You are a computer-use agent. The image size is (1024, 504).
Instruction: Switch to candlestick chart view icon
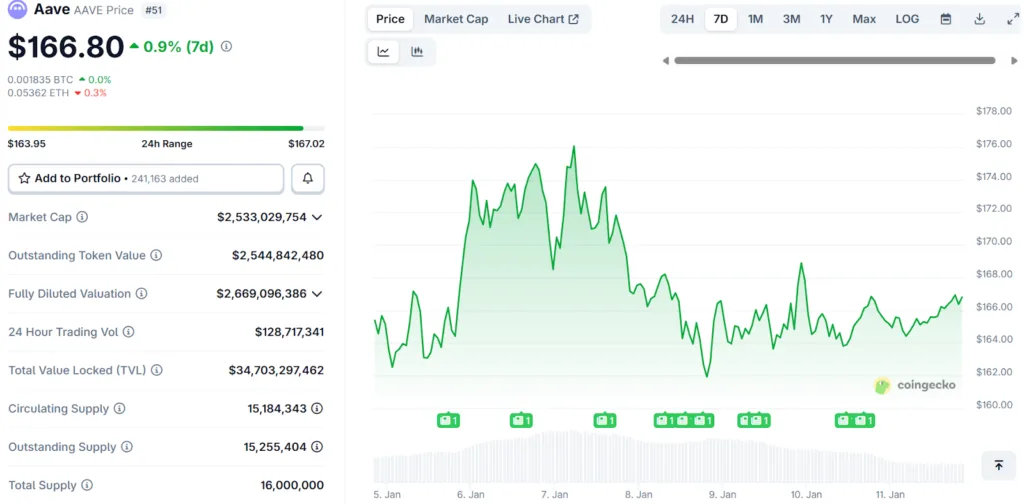tap(417, 52)
